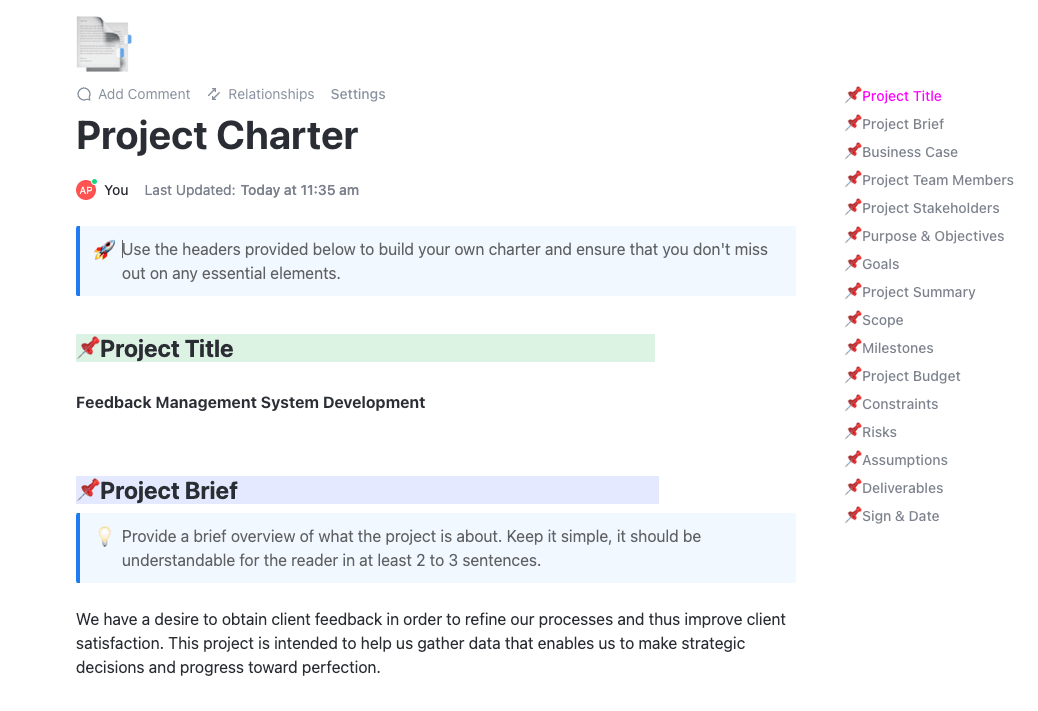
Task: Click the pushpin beside Project Title heading
Action: [88, 348]
